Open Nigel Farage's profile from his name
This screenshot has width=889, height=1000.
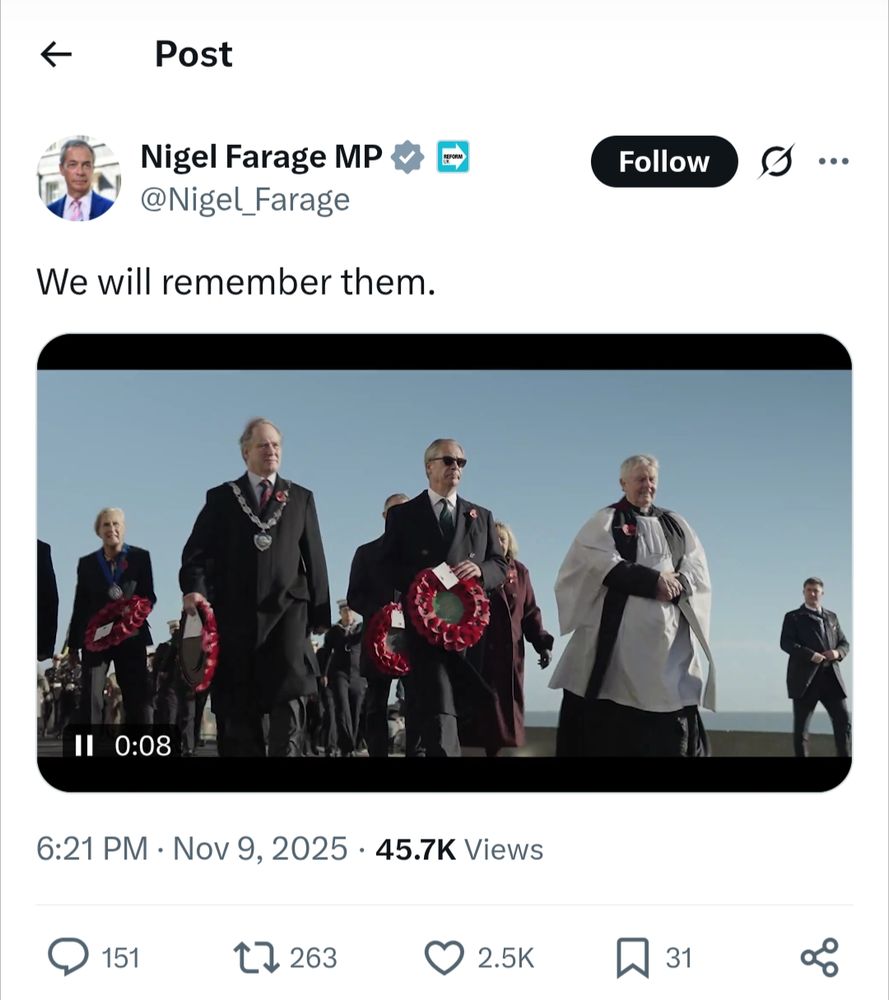(x=260, y=156)
